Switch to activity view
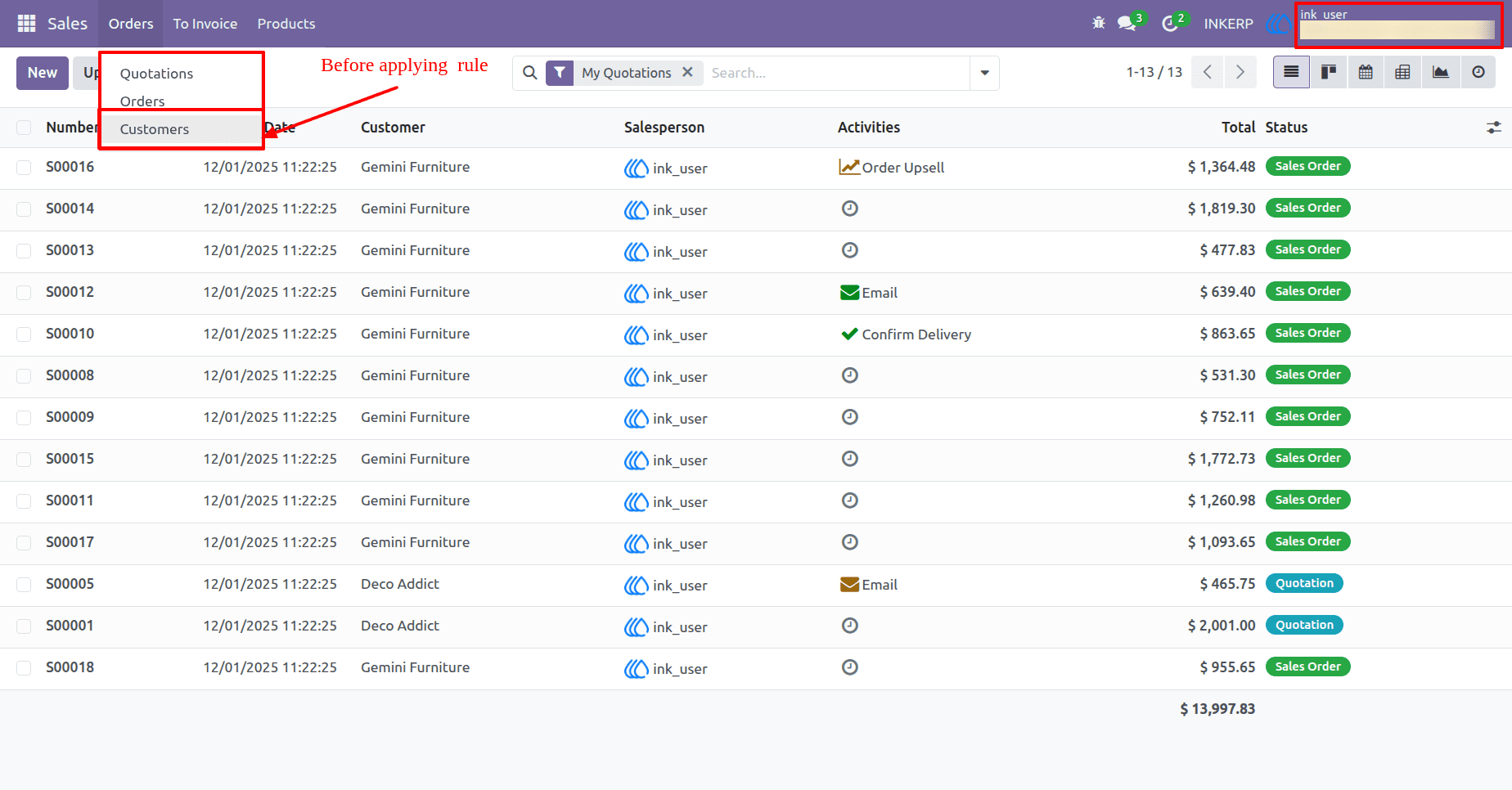 click(x=1478, y=73)
